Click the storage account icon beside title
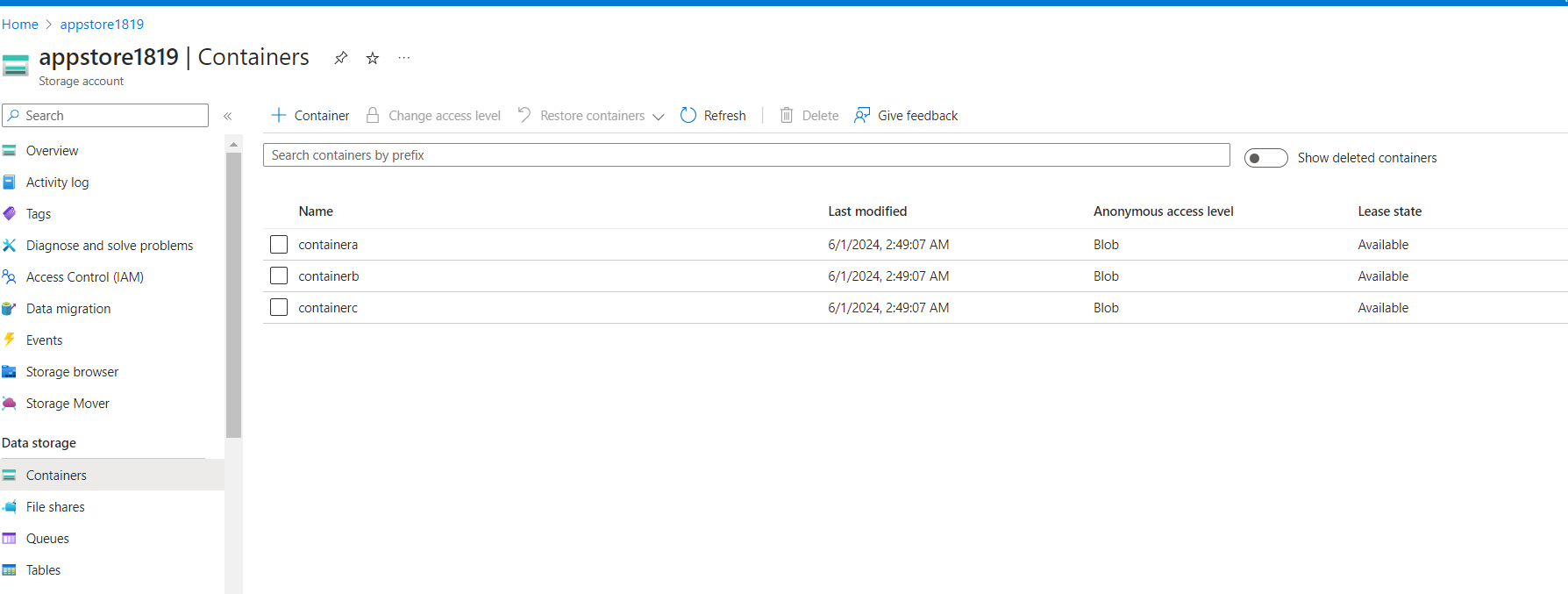The width and height of the screenshot is (1568, 594). [15, 66]
